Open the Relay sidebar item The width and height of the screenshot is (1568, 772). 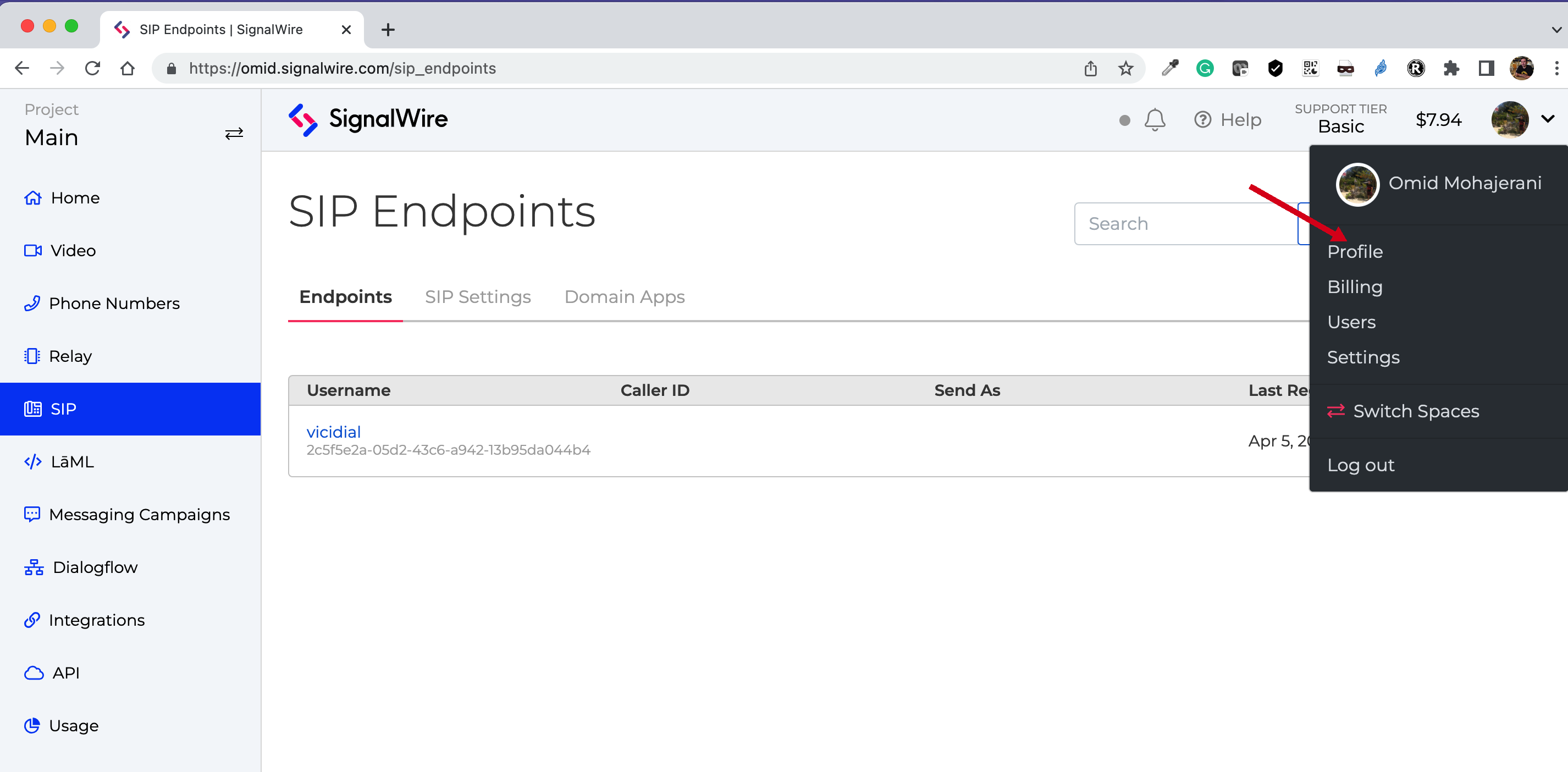[x=70, y=356]
